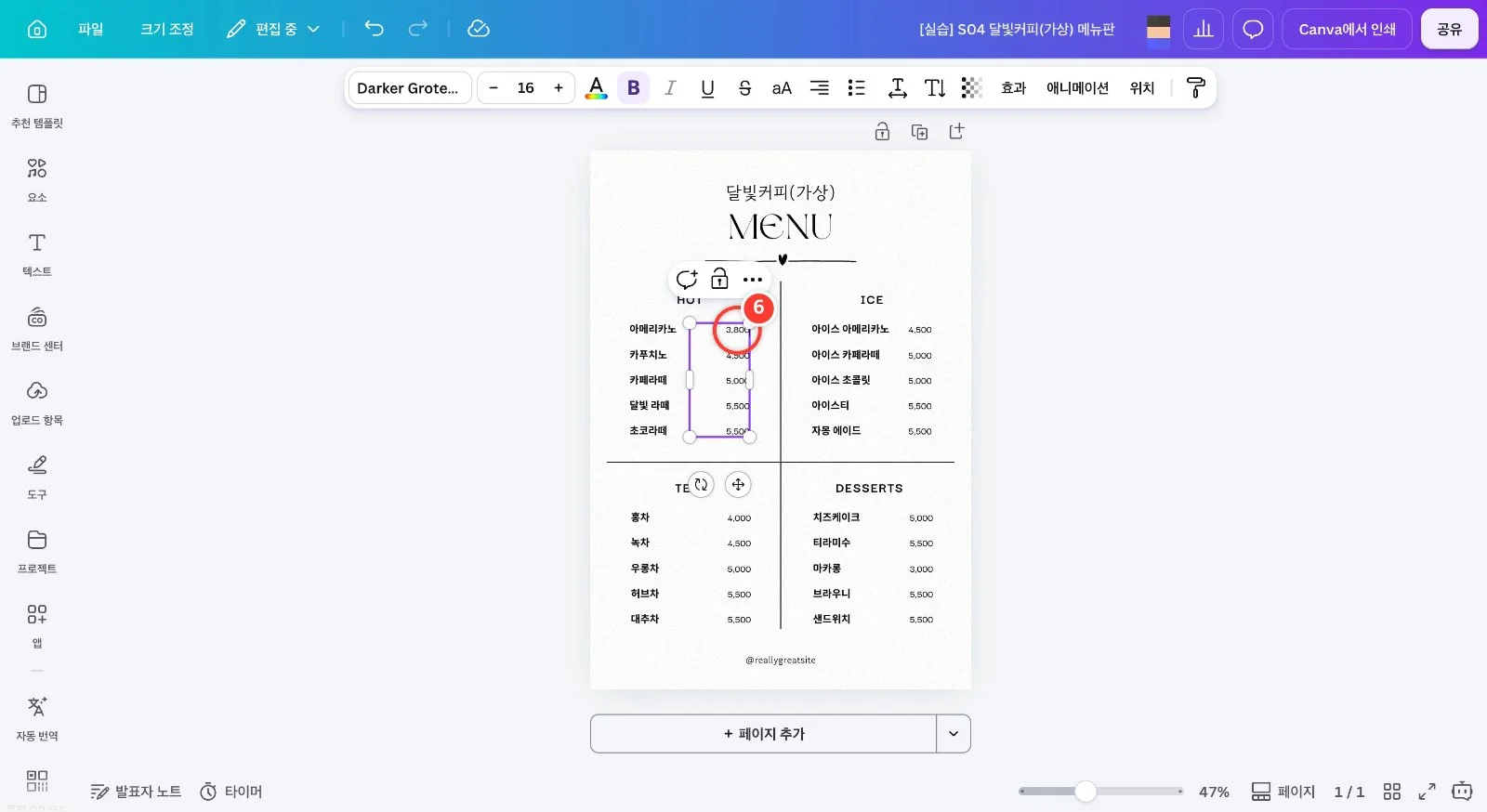
Task: Open the 효과 effects panel
Action: tap(1013, 88)
